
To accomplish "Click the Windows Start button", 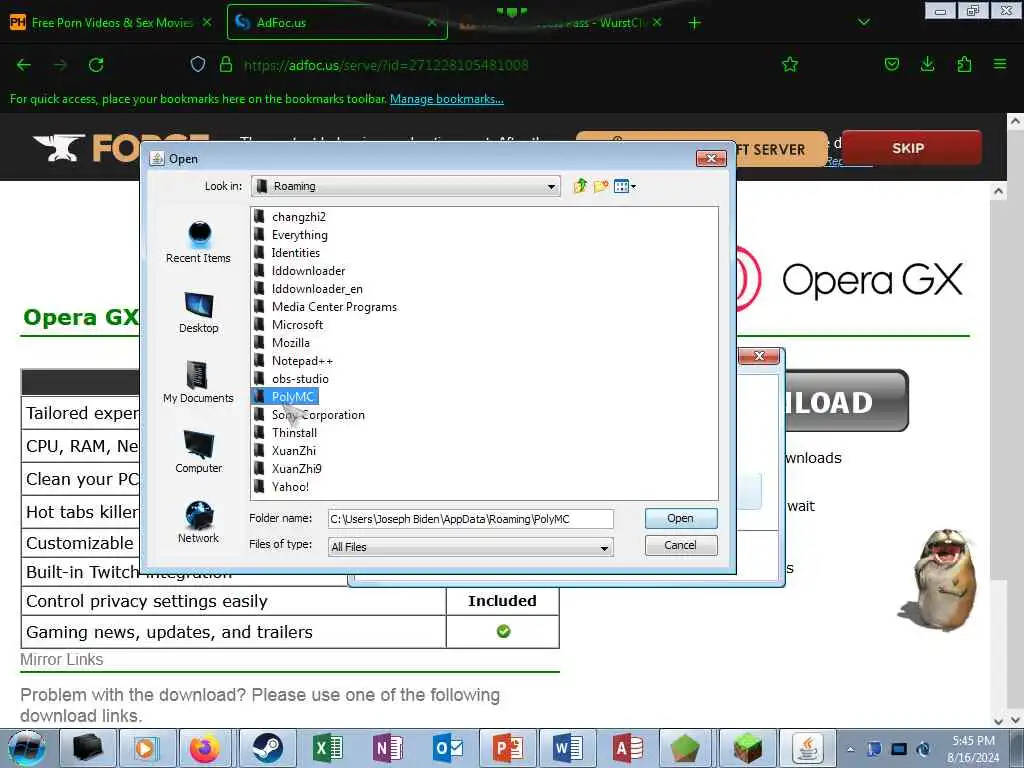I will (x=27, y=748).
